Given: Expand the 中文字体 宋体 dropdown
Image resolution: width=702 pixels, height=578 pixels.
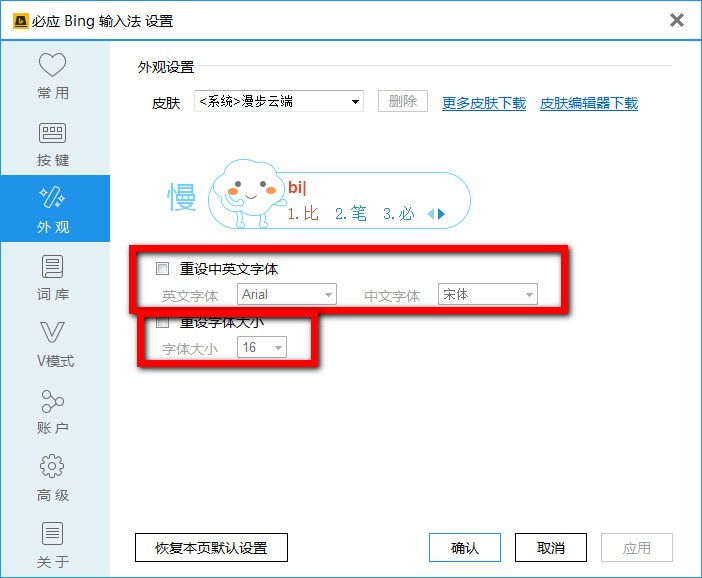Looking at the screenshot, I should pyautogui.click(x=488, y=295).
